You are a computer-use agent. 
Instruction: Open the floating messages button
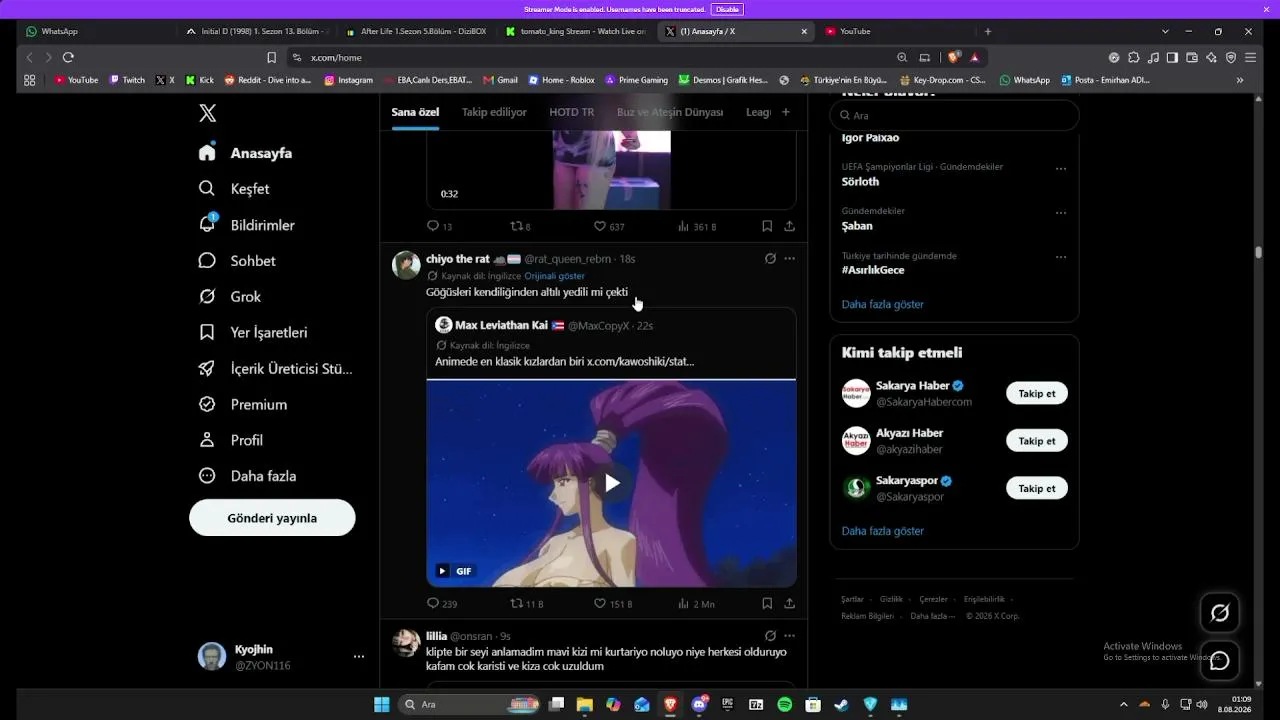click(1220, 661)
